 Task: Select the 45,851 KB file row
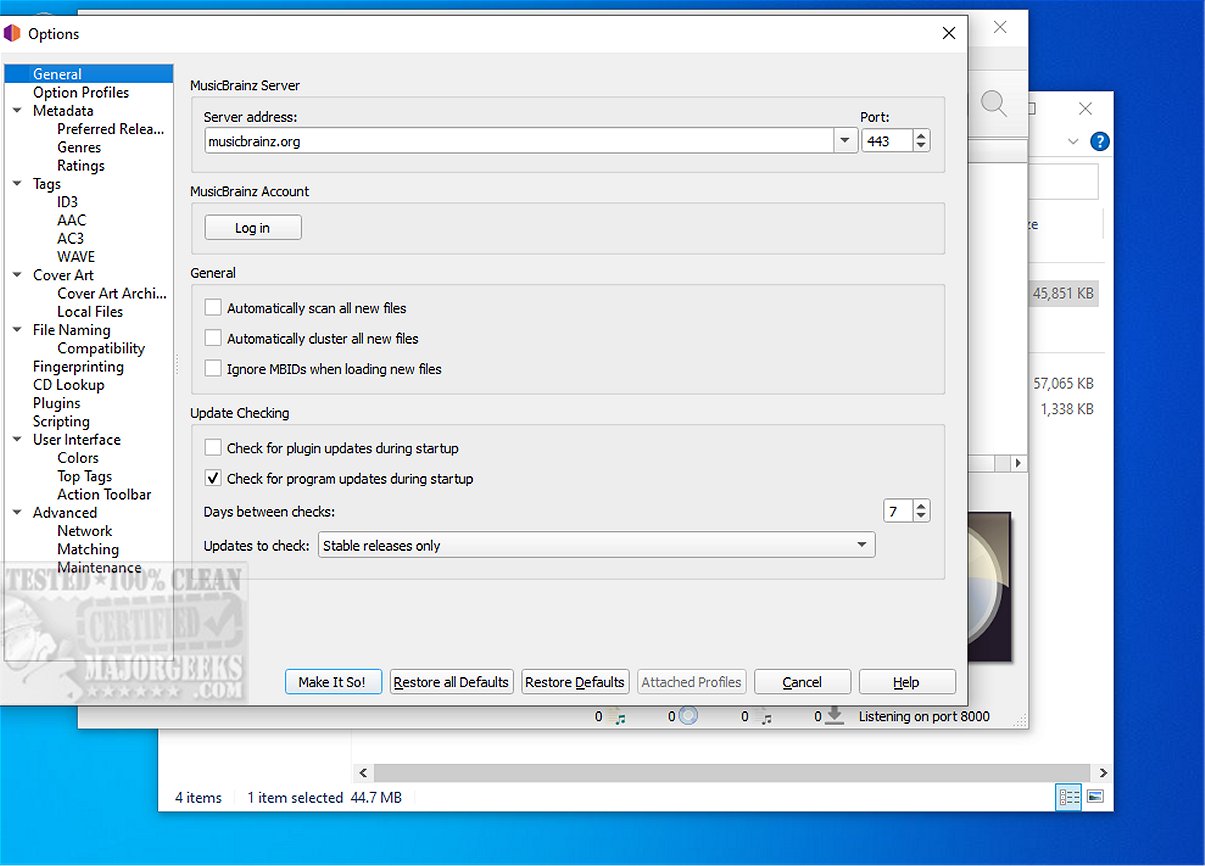tap(1065, 295)
